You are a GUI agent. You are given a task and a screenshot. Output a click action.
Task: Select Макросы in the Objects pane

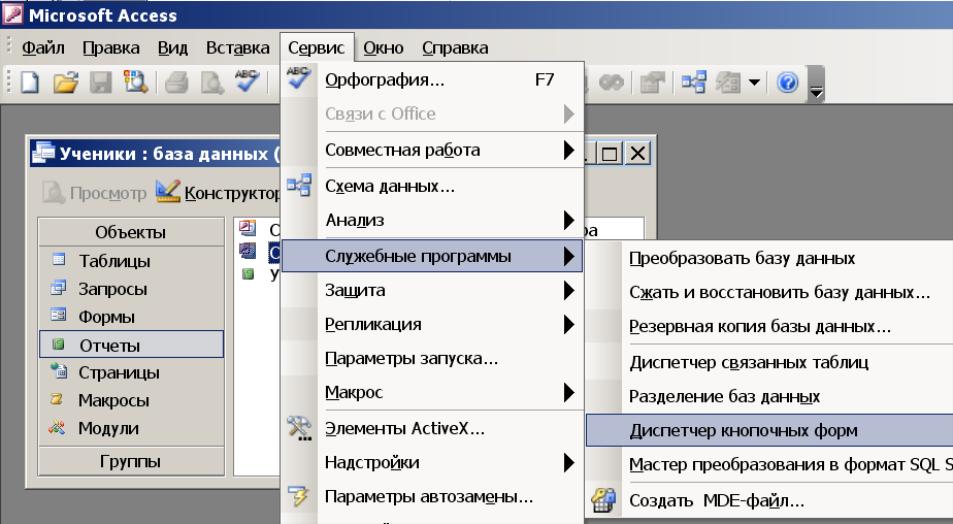tap(131, 400)
